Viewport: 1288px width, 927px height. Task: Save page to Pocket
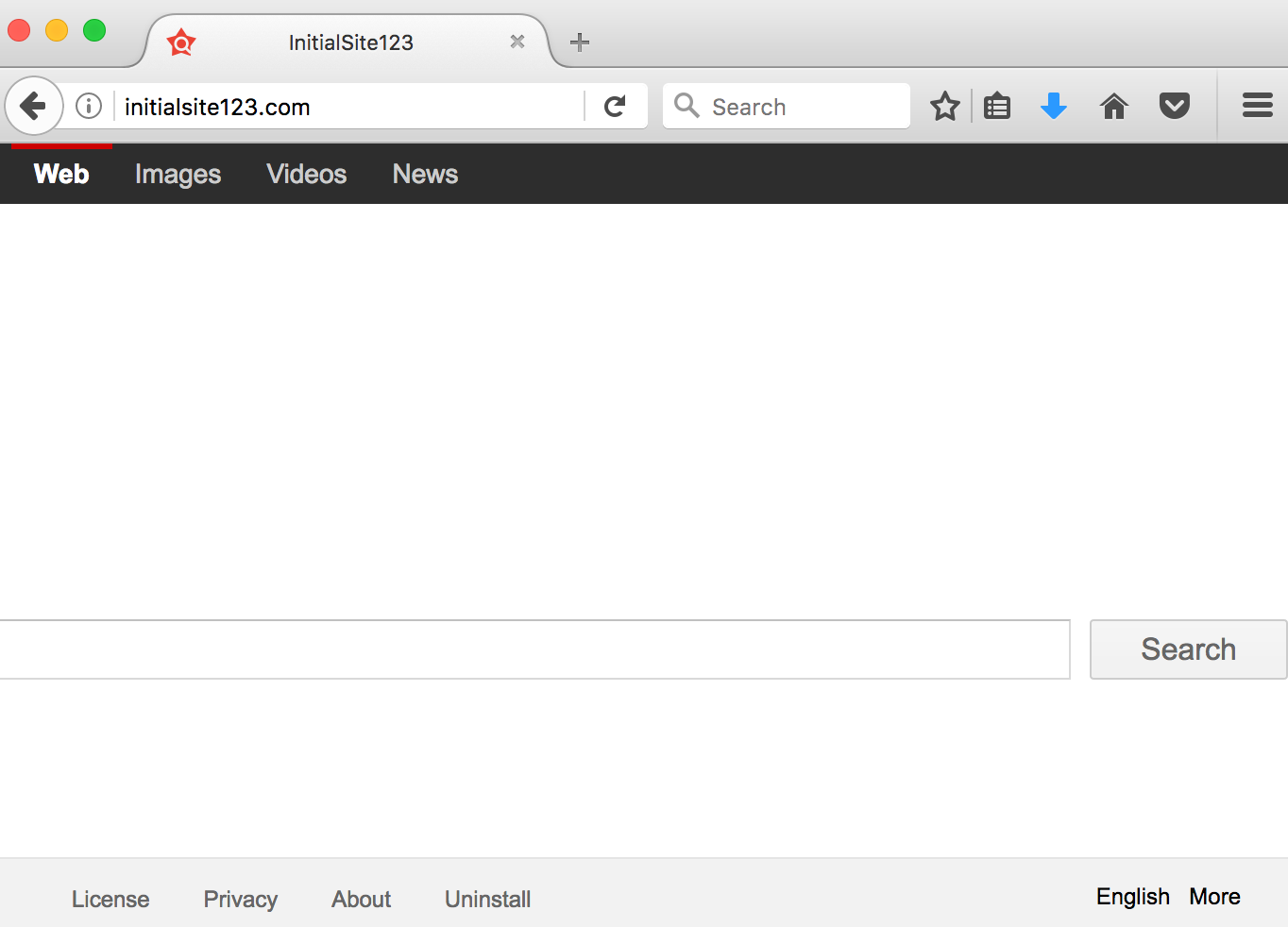[x=1174, y=106]
